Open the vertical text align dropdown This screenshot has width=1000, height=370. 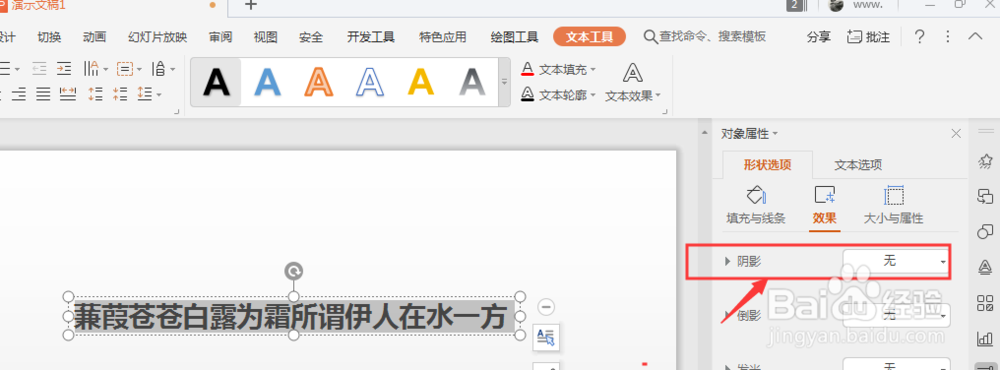click(163, 68)
